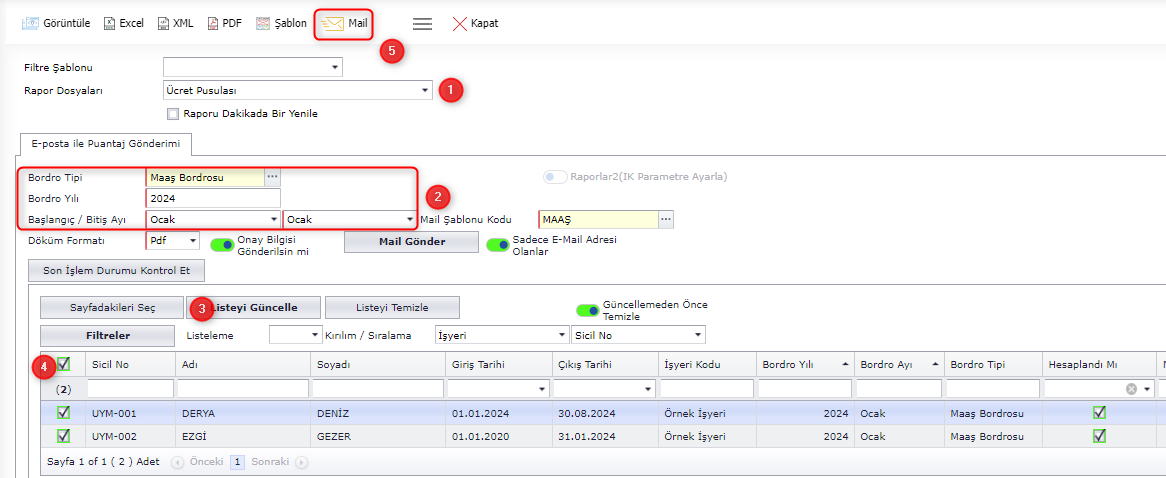Open Çıkış Tarihi filter dropdown

pyautogui.click(x=648, y=389)
